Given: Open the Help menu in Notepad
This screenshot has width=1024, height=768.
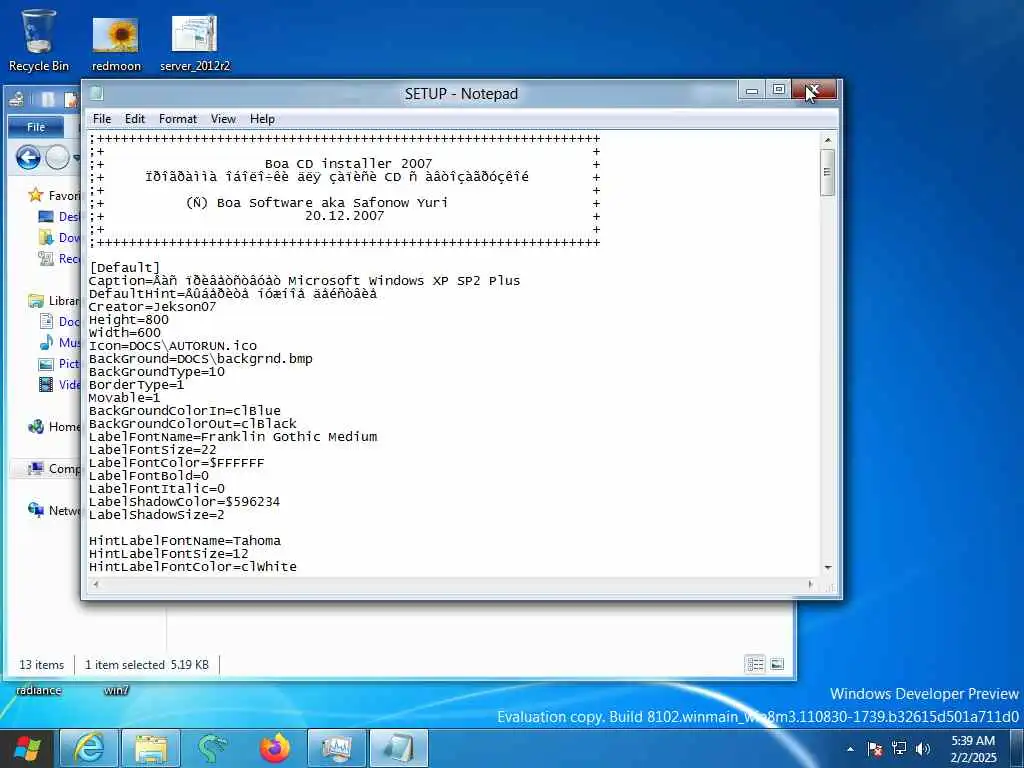Looking at the screenshot, I should 262,119.
